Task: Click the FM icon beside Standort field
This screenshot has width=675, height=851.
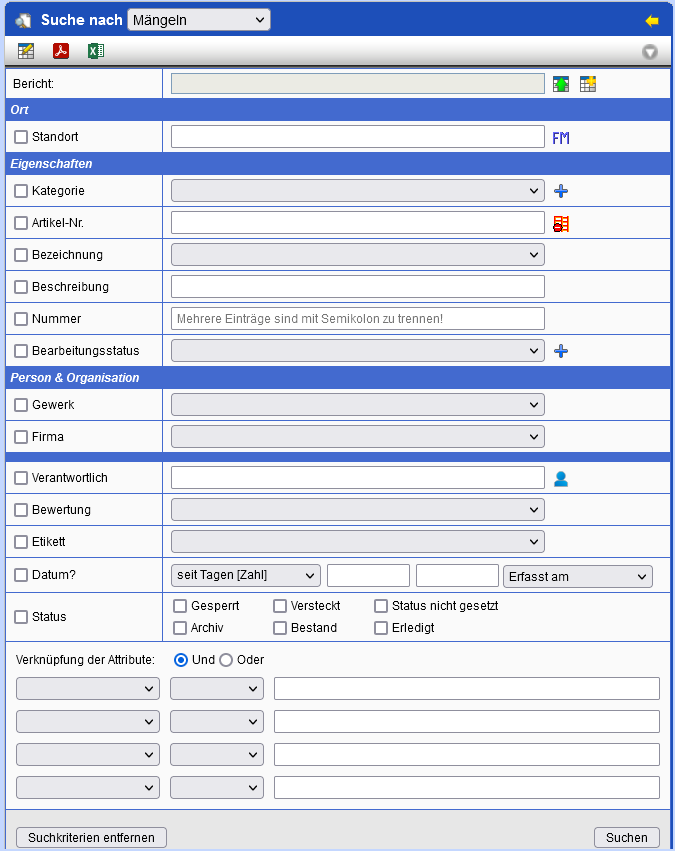Action: [x=561, y=137]
